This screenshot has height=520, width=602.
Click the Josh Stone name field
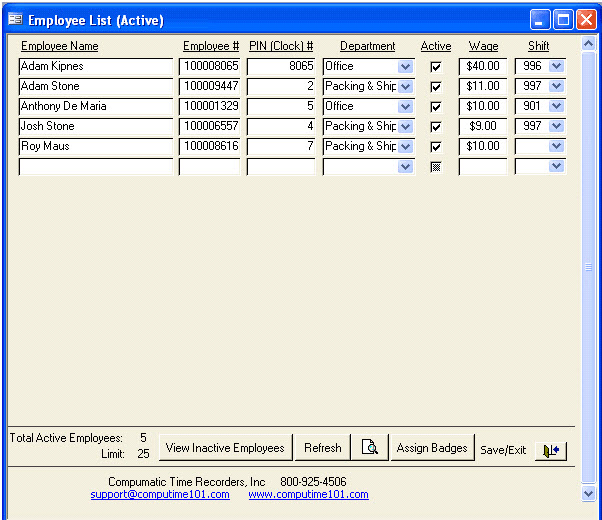(96, 126)
